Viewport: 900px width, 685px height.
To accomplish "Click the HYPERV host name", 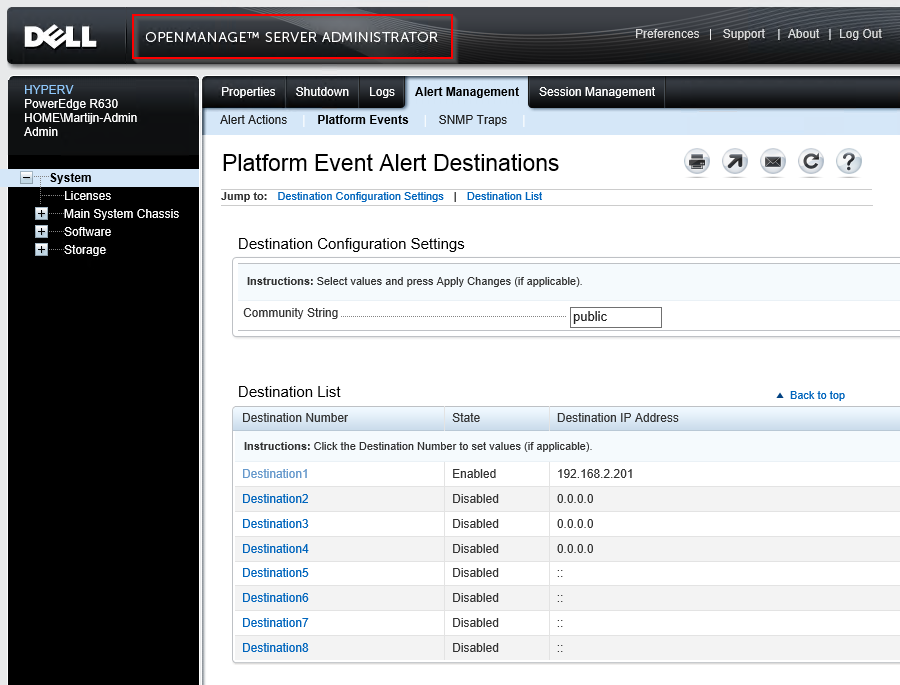I will tap(49, 90).
